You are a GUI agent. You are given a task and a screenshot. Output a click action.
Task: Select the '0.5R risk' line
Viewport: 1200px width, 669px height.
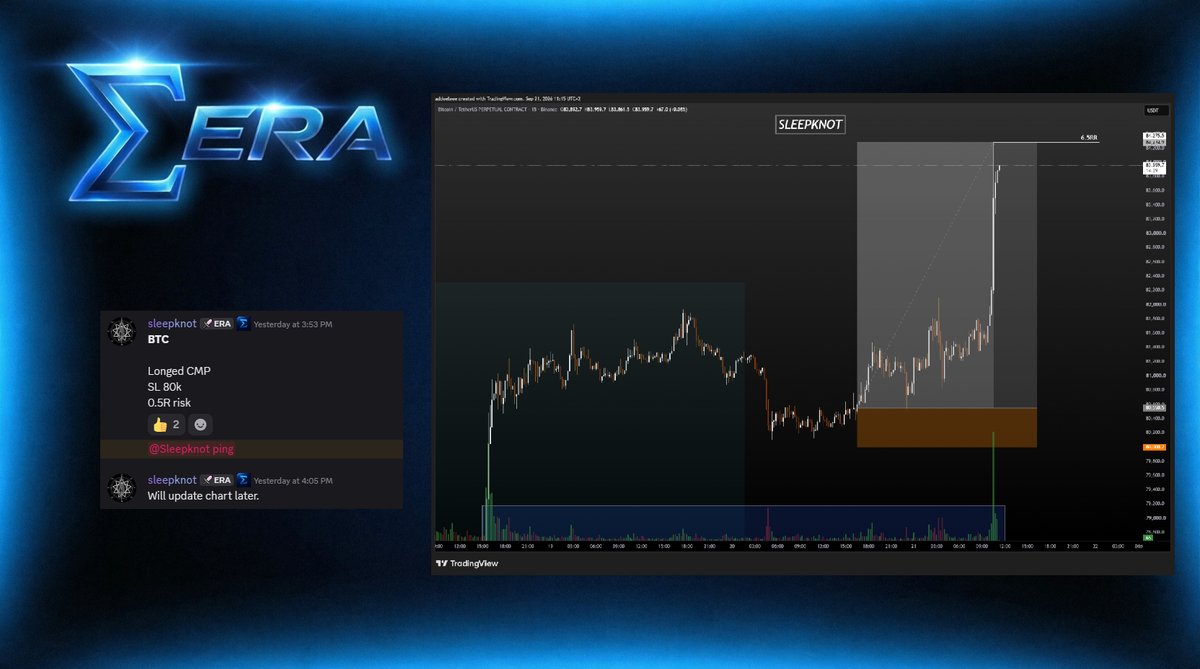[x=169, y=403]
